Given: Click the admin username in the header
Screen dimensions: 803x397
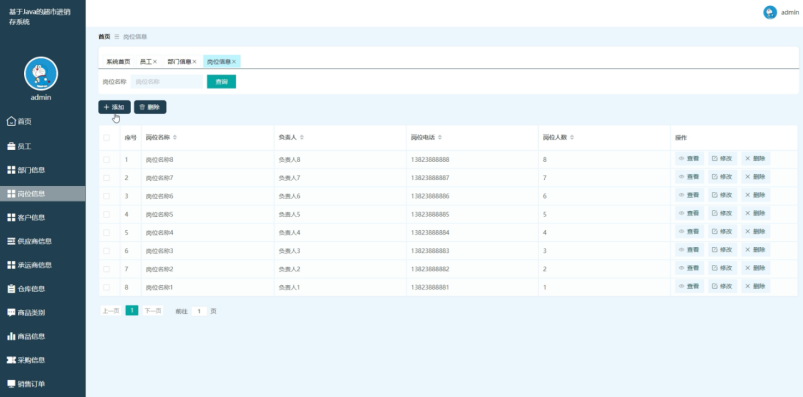Looking at the screenshot, I should point(790,13).
